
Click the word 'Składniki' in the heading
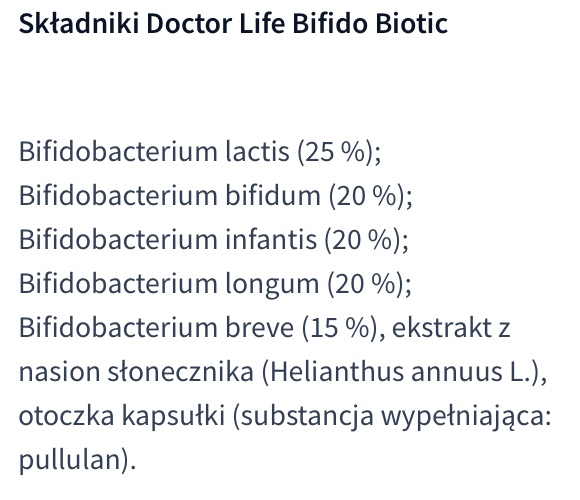click(79, 24)
